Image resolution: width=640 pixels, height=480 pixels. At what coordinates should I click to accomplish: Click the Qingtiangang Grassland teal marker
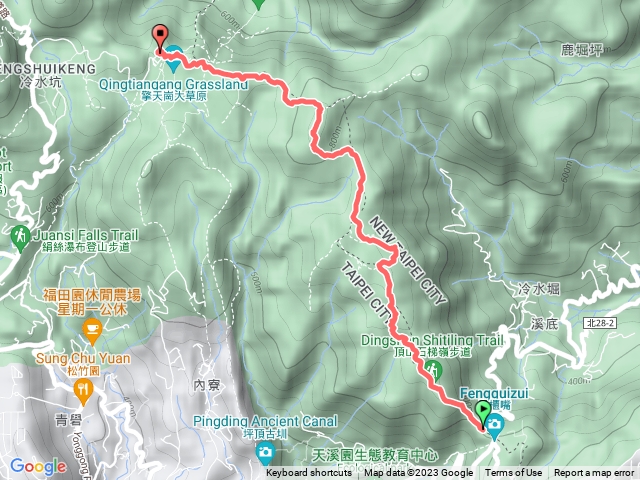click(174, 60)
